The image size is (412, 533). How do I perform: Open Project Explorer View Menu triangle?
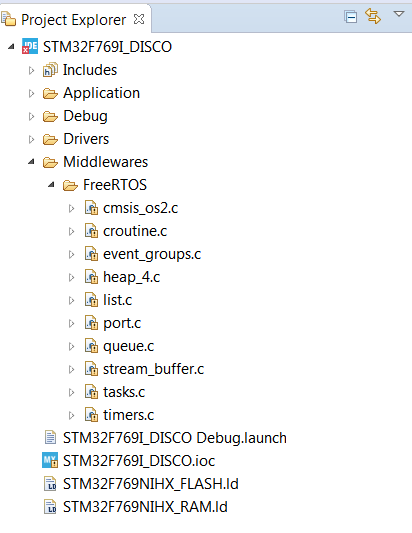[399, 14]
